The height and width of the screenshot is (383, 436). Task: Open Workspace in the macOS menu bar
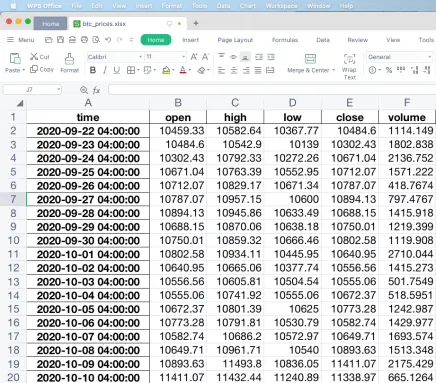pyautogui.click(x=281, y=6)
